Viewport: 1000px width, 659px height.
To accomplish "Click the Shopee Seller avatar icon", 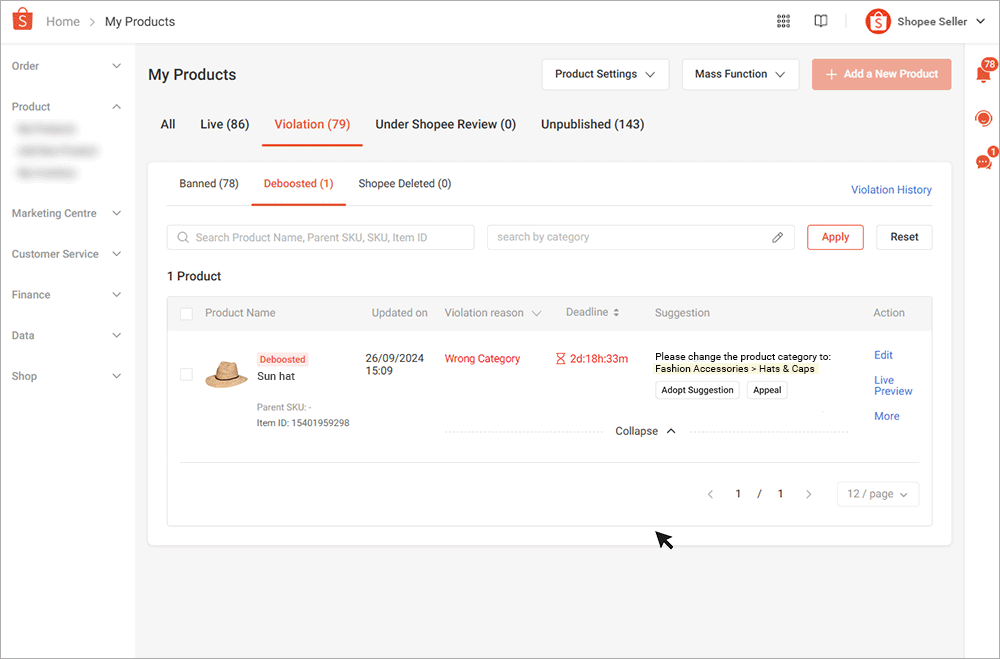I will pos(877,20).
